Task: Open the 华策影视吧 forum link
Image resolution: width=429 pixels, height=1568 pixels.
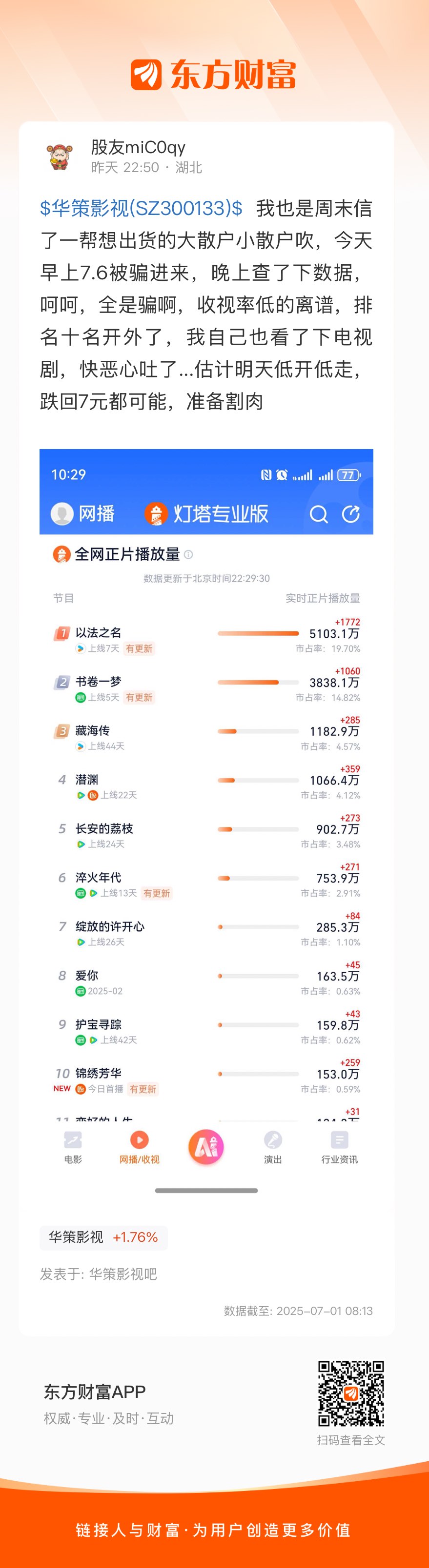Action: pos(123,1274)
